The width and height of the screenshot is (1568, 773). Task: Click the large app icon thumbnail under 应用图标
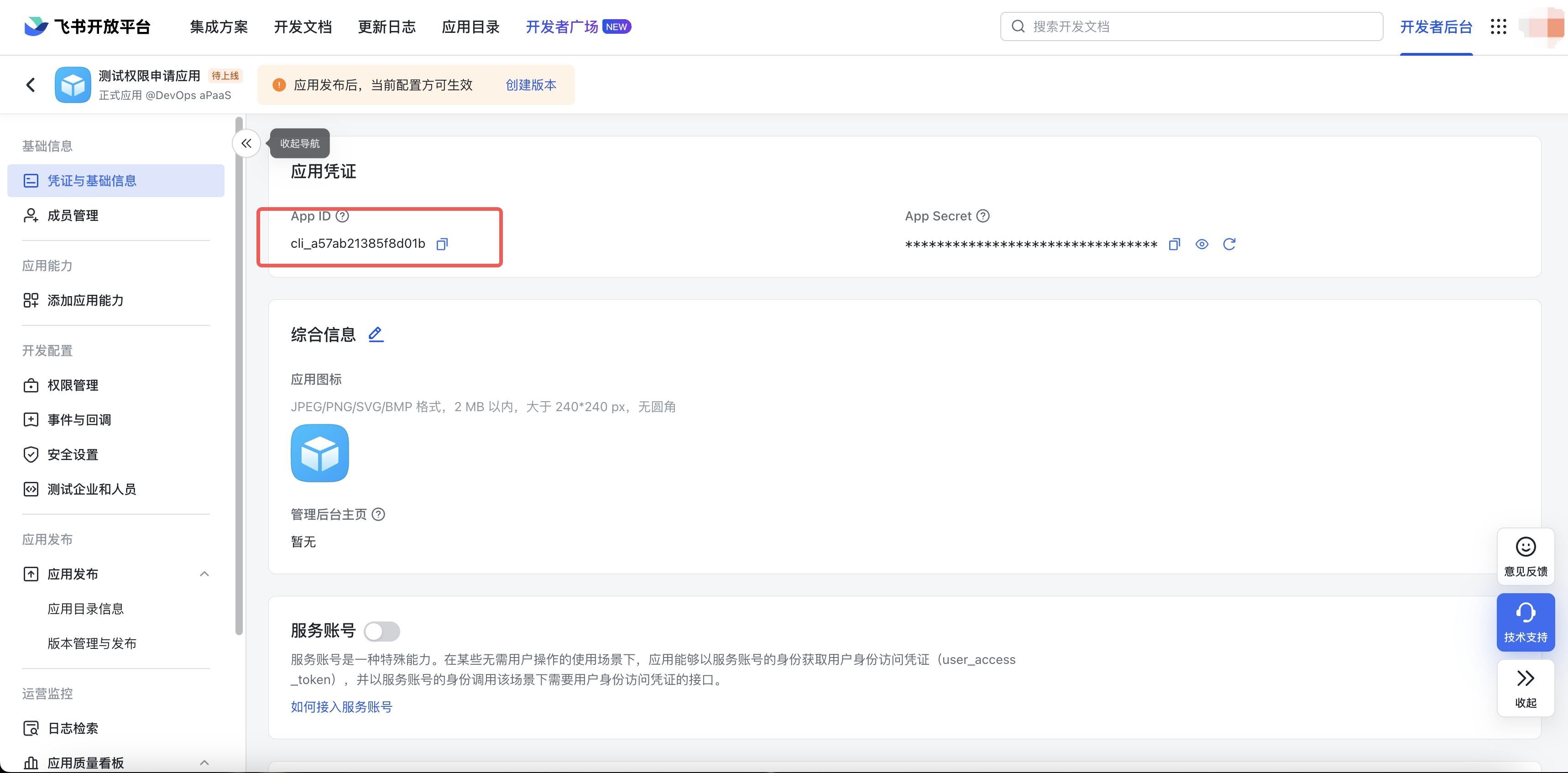pyautogui.click(x=319, y=453)
